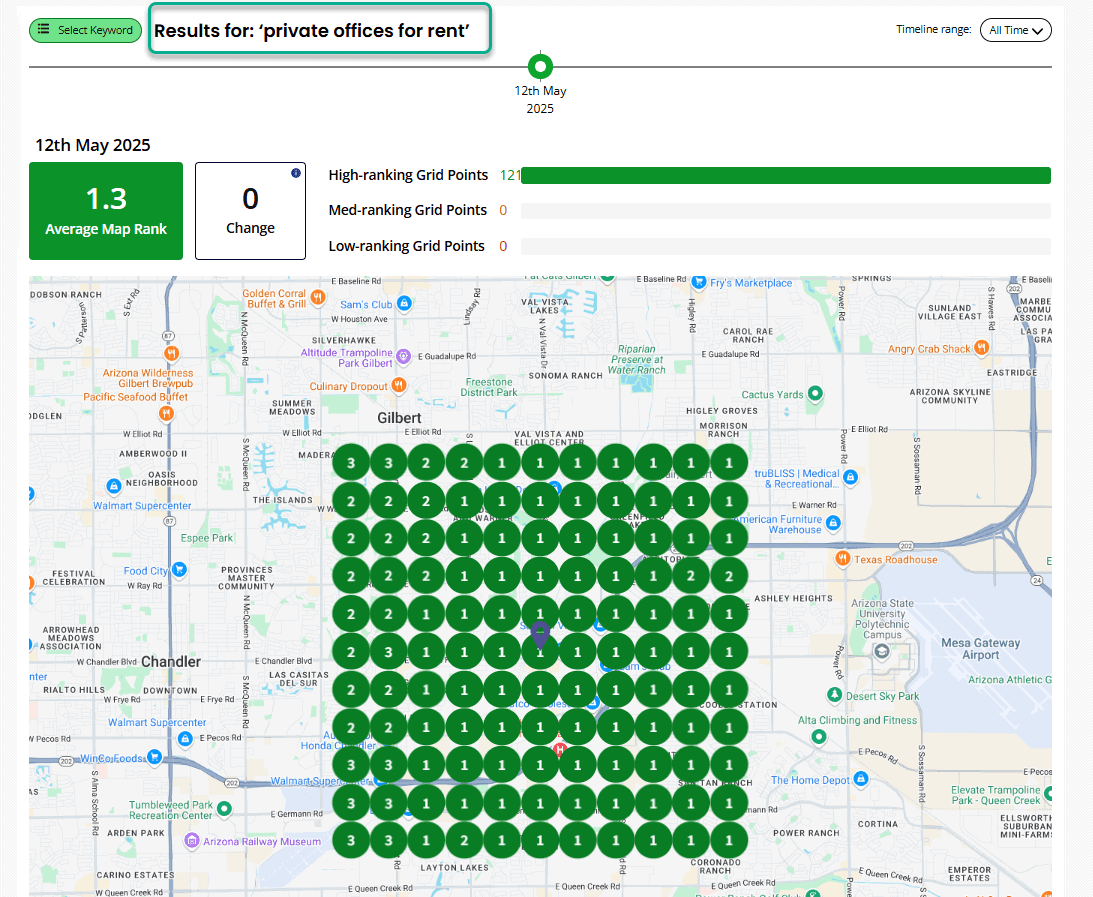The height and width of the screenshot is (897, 1093).
Task: Click the 1.3 Average Map Rank tile
Action: (106, 211)
